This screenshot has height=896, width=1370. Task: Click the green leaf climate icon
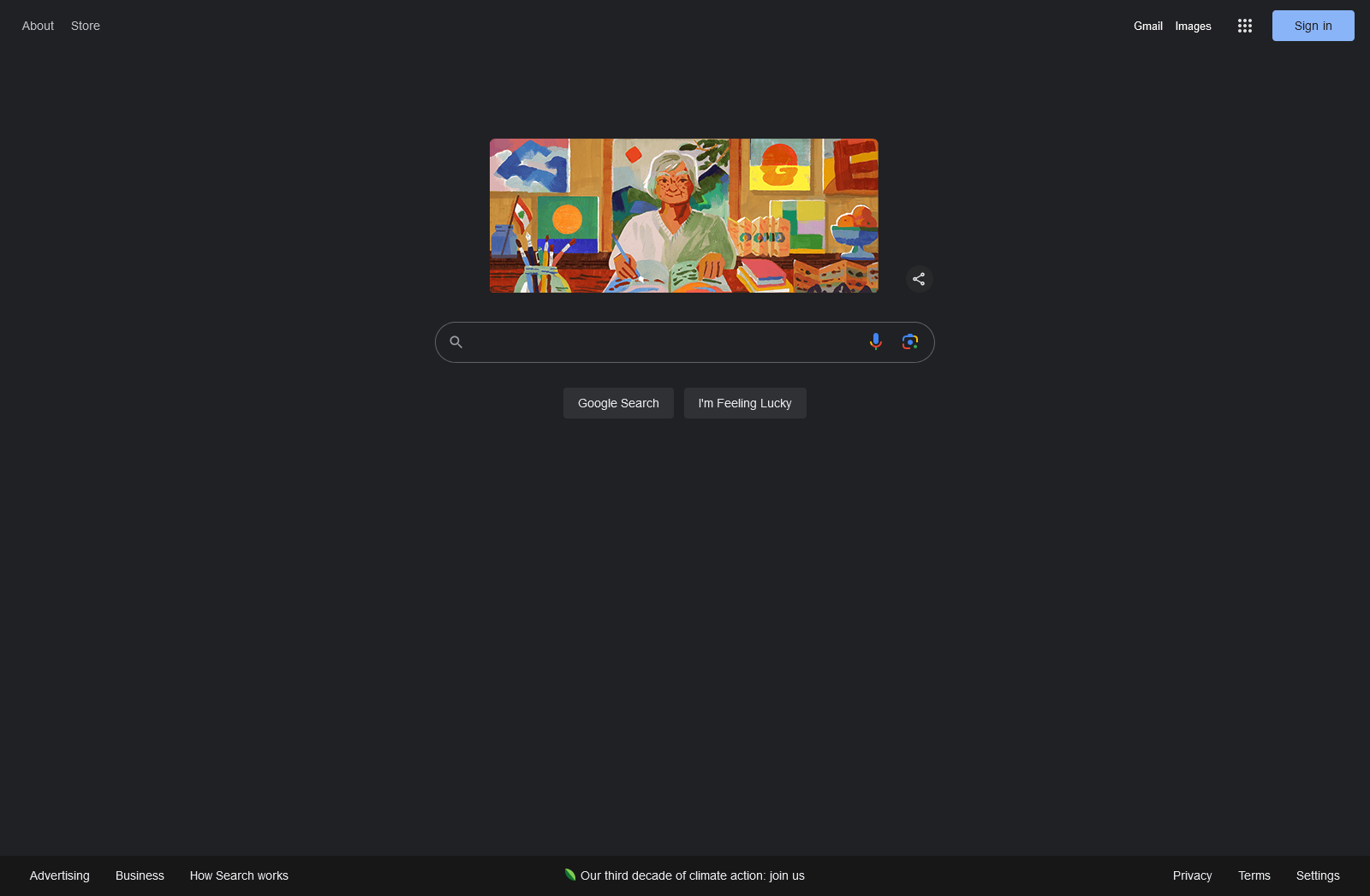[x=570, y=875]
